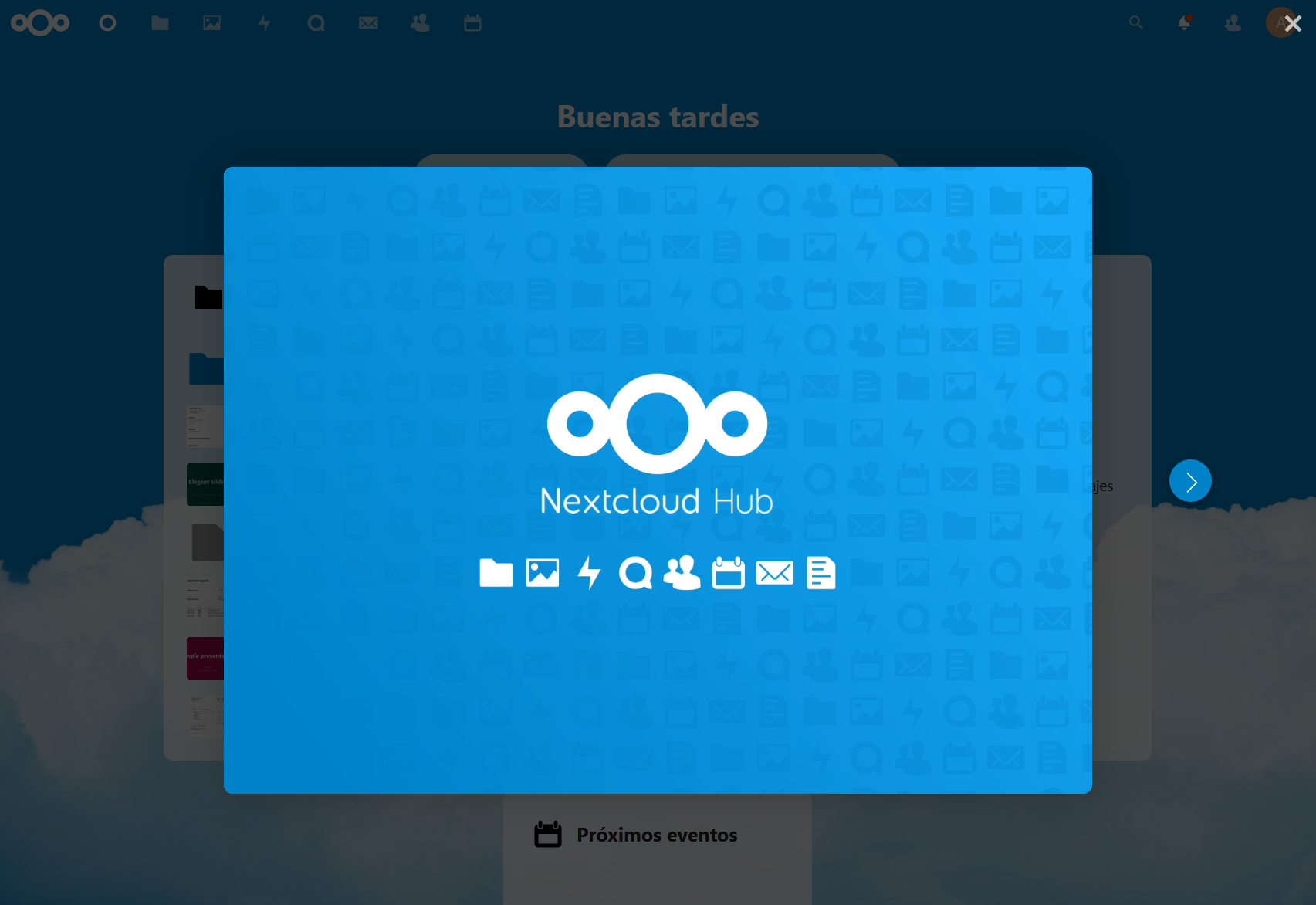1316x905 pixels.
Task: Open the gray document file icon
Action: click(x=208, y=542)
